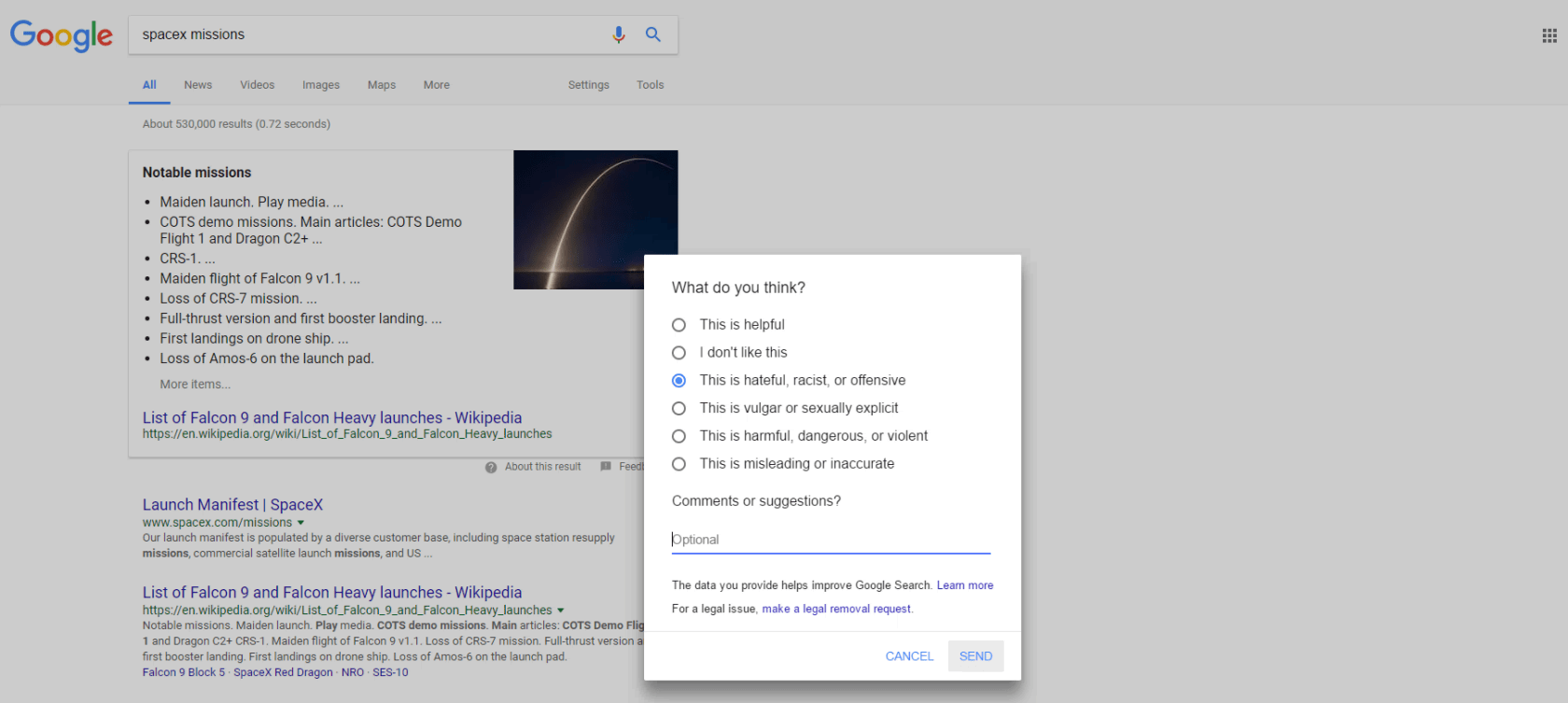Click 'Comments or suggestions?' label
The height and width of the screenshot is (703, 1568).
[756, 501]
